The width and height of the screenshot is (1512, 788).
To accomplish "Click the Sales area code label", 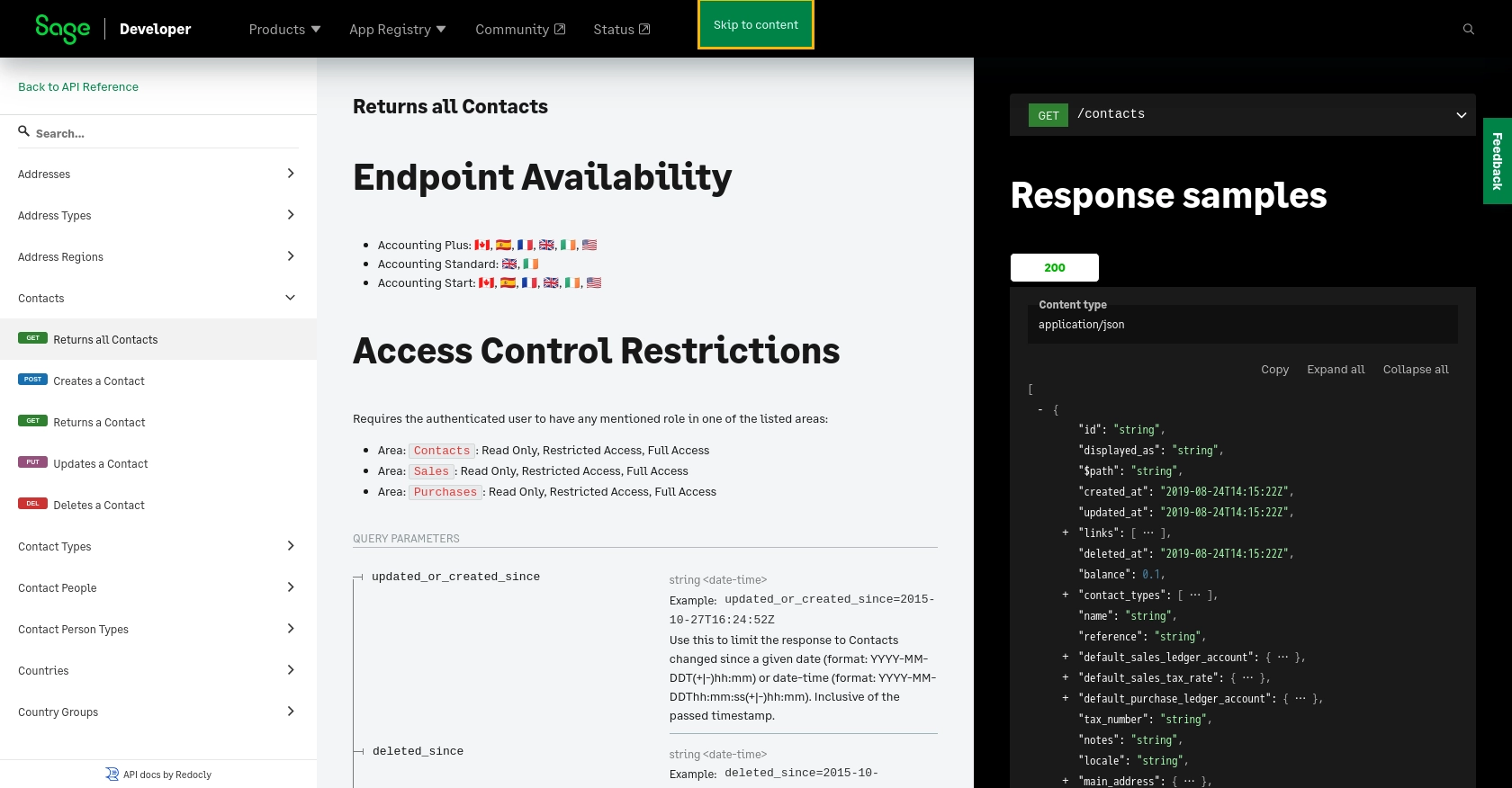I will point(431,471).
